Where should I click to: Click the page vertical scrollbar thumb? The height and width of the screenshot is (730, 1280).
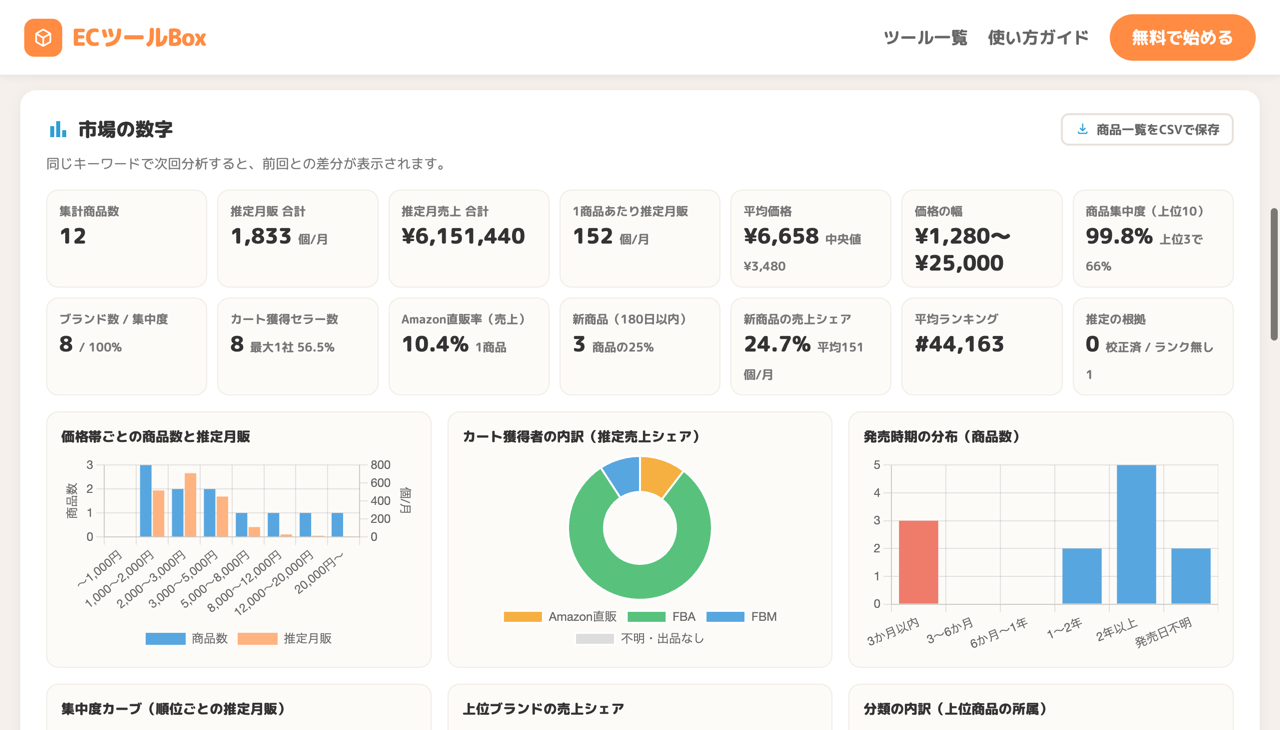(x=1274, y=274)
